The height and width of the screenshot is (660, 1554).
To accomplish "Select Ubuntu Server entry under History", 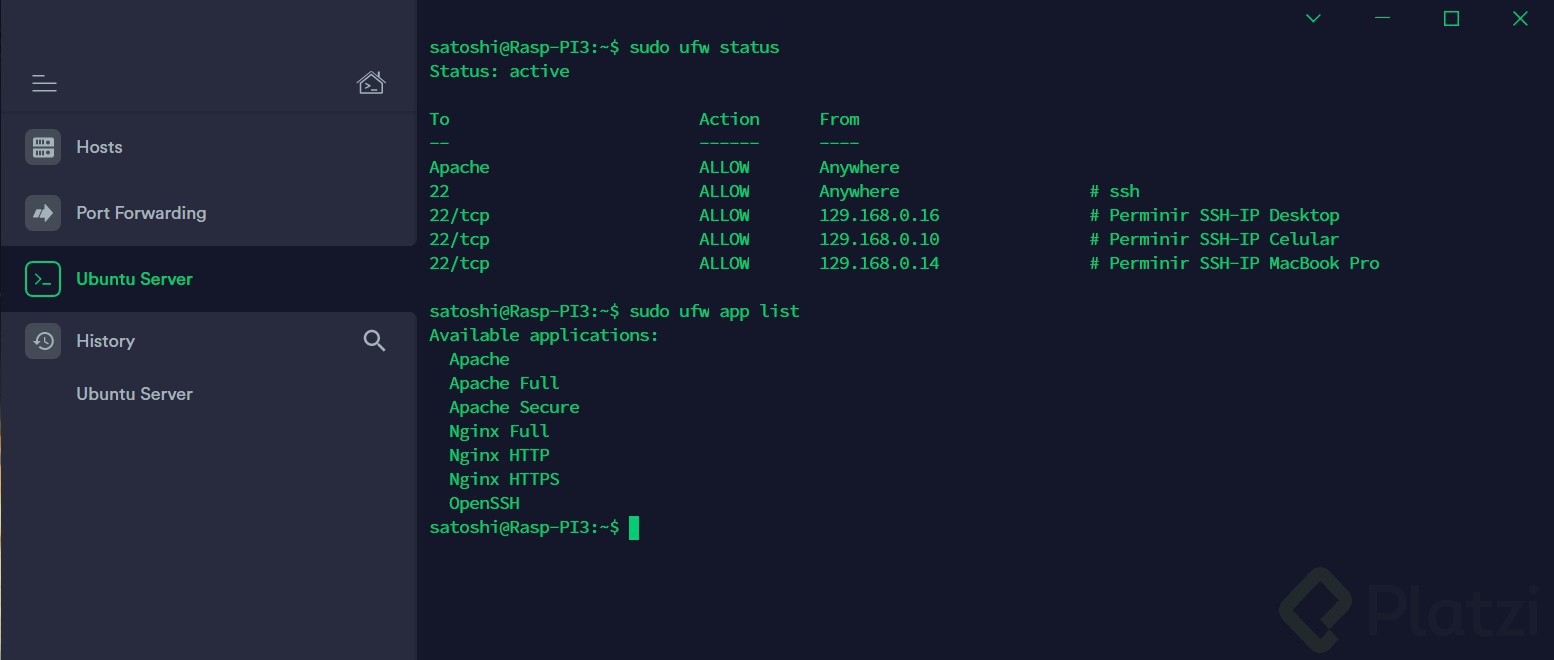I will click(x=134, y=394).
